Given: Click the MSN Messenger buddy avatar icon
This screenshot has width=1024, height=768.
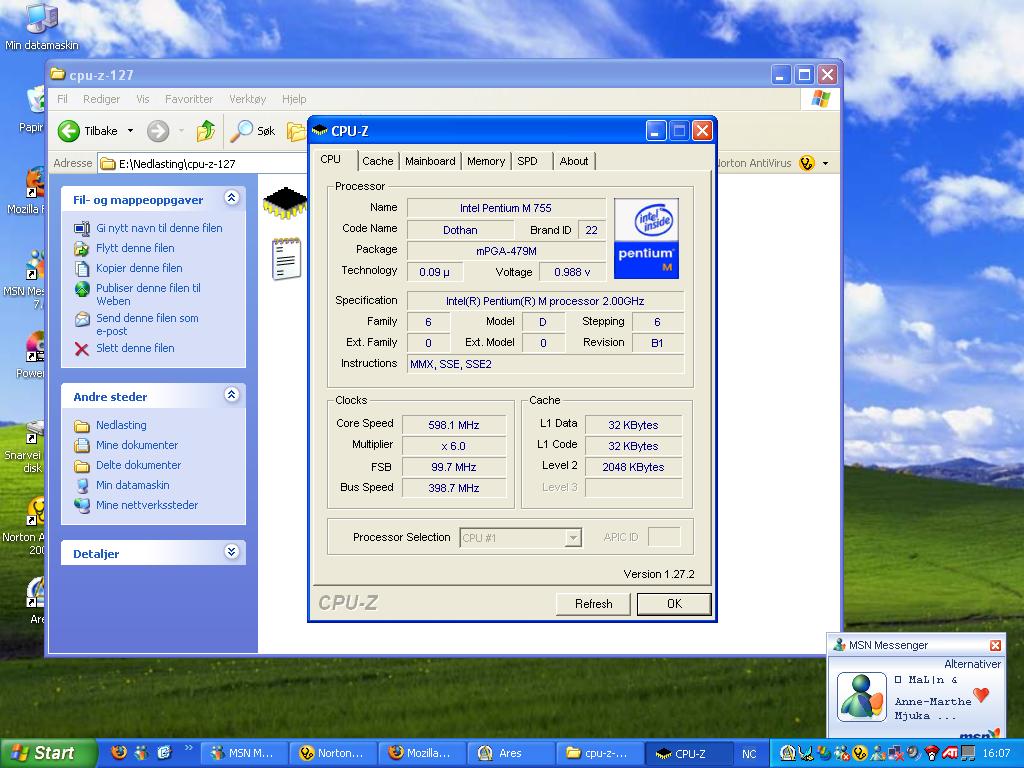Looking at the screenshot, I should coord(861,697).
